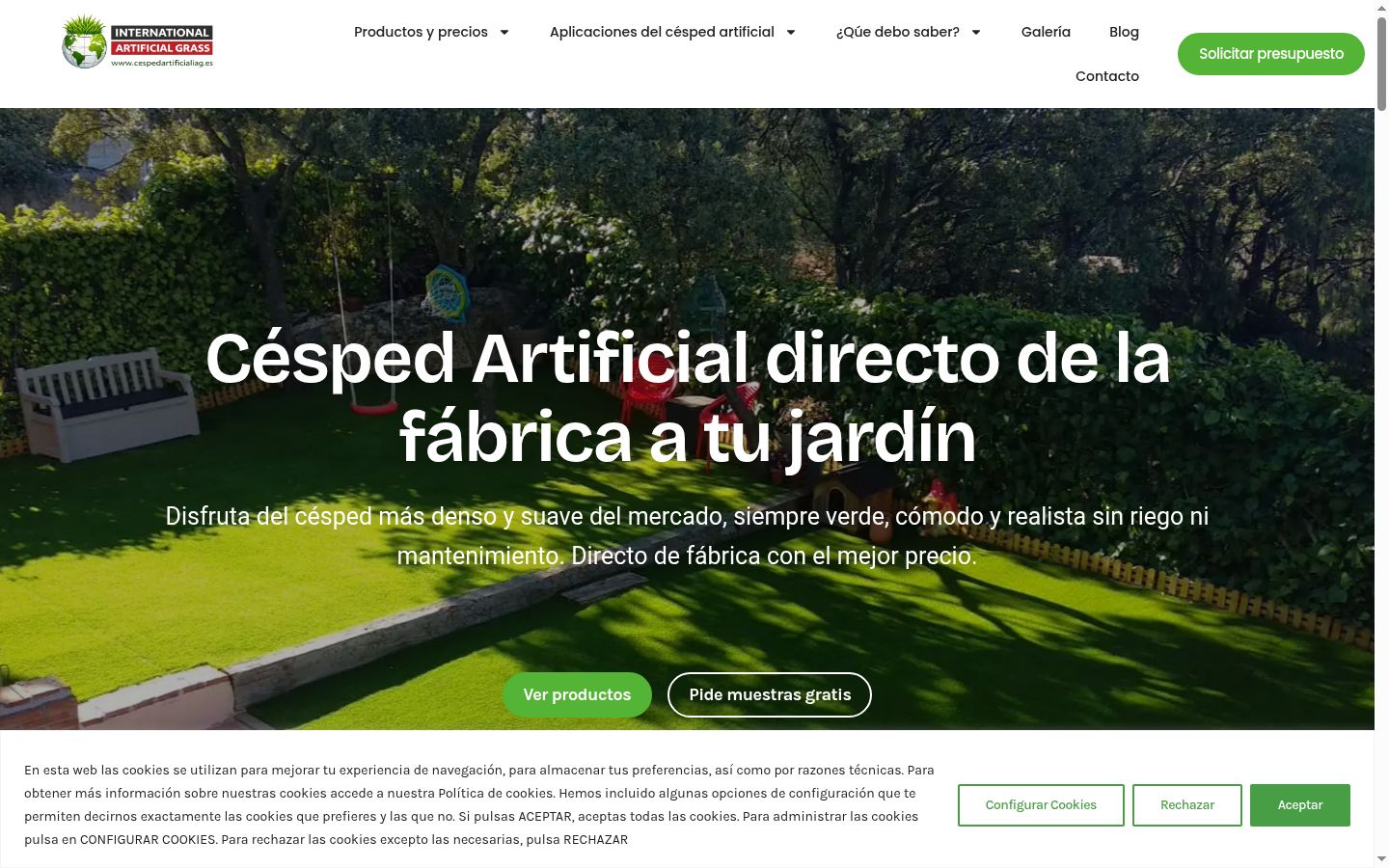The image size is (1389, 868).
Task: Expand the ¿Qúe debo saber? dropdown arrow
Action: pyautogui.click(x=976, y=32)
